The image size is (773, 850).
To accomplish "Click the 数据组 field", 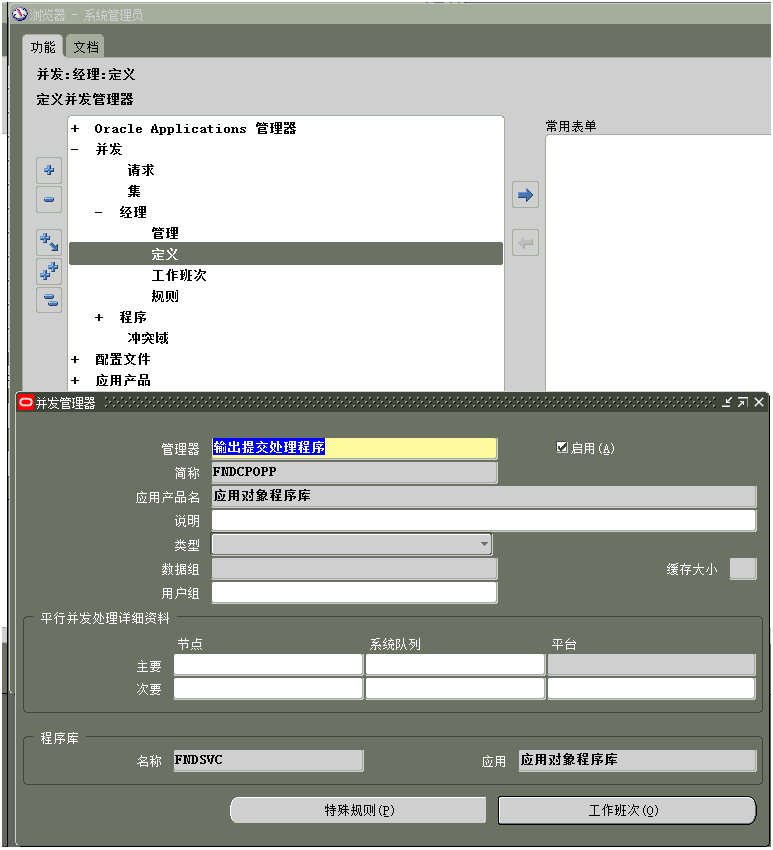I will click(355, 569).
